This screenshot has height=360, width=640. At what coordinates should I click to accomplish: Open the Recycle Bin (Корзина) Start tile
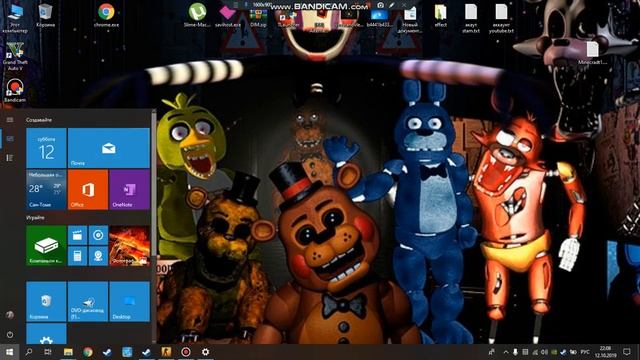46,302
